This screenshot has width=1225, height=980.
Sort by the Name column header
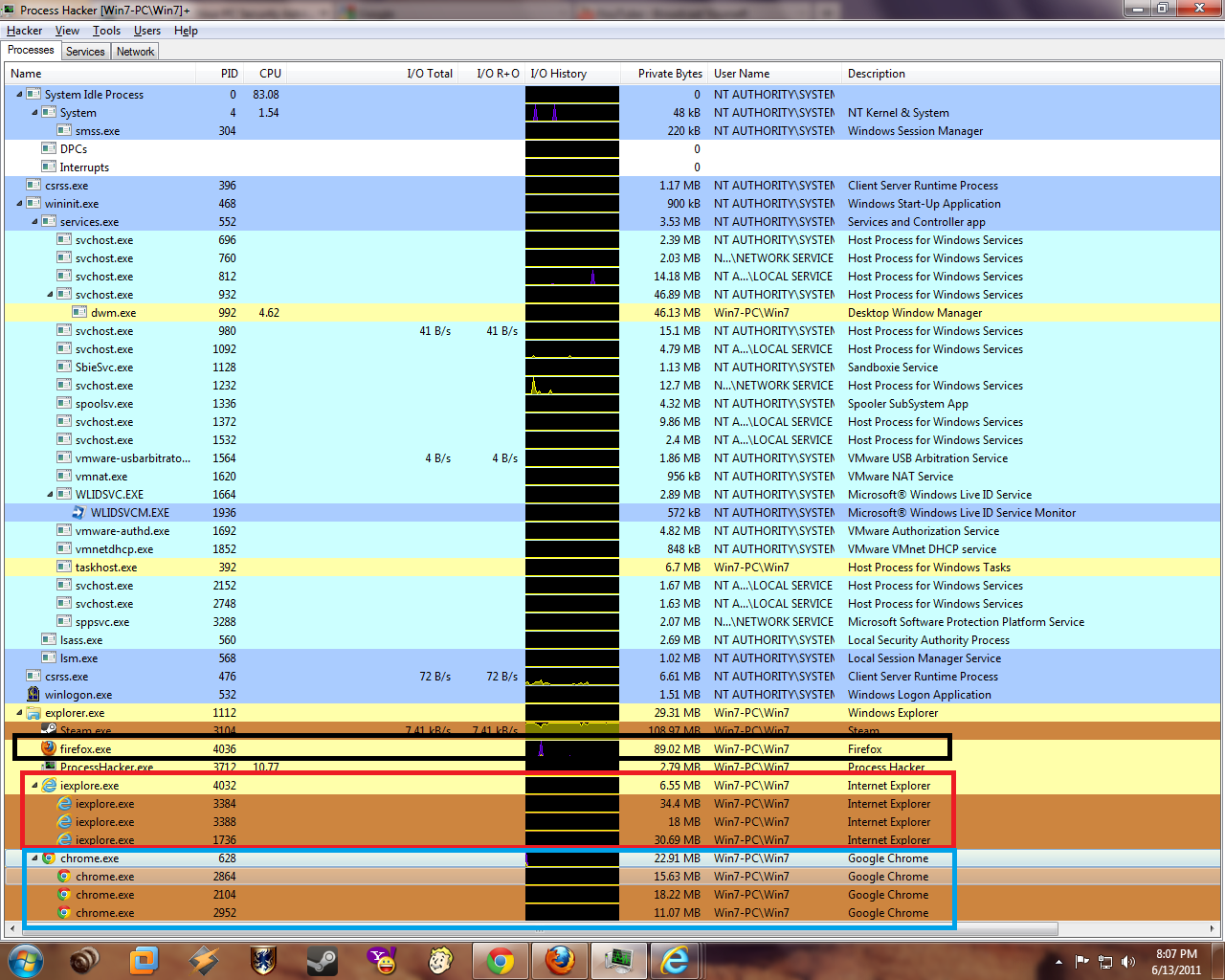tap(100, 74)
